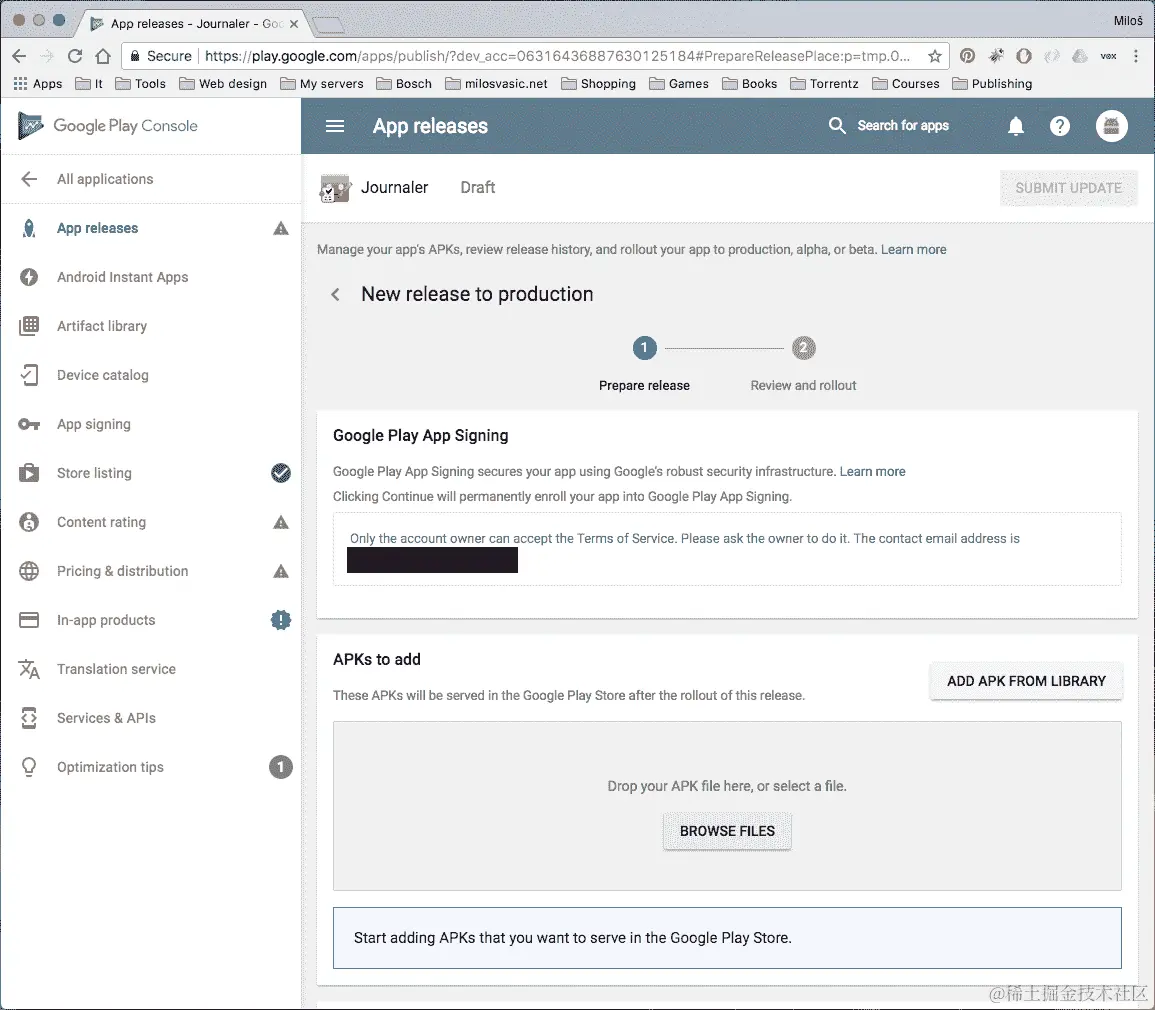Screen dimensions: 1155x1010
Task: Open Chrome three-dot menu
Action: [x=1136, y=56]
